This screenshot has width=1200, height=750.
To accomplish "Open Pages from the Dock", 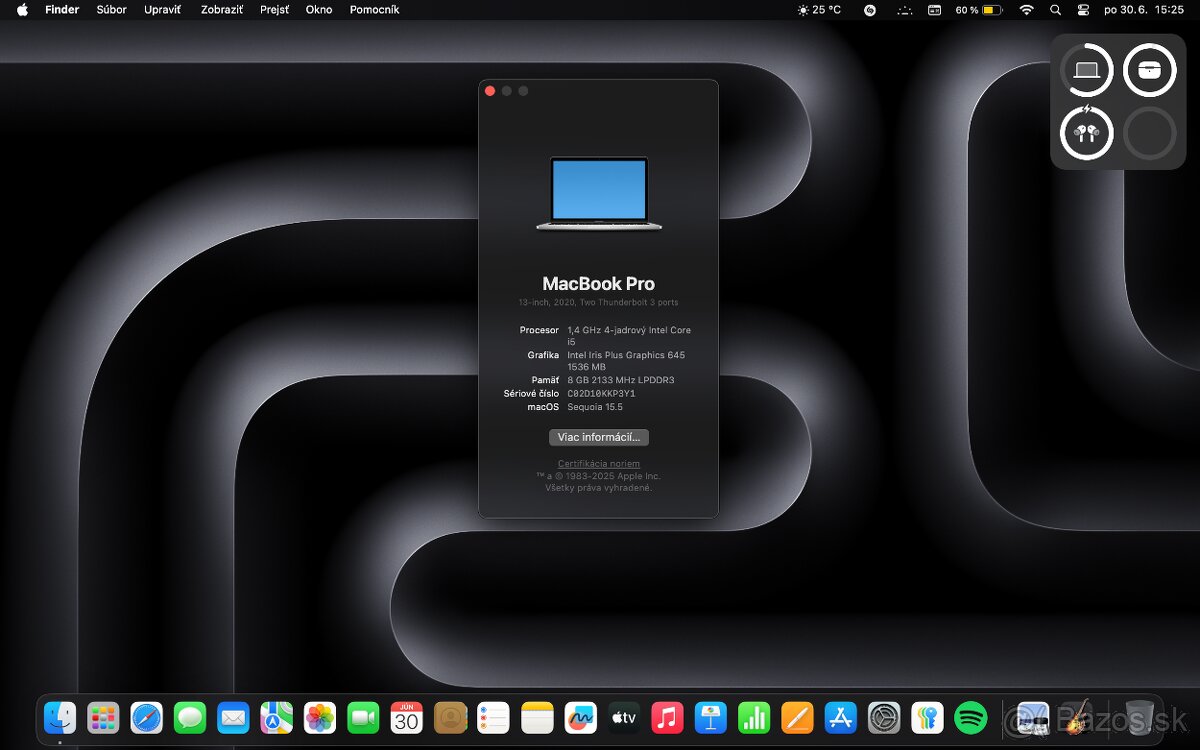I will (797, 717).
